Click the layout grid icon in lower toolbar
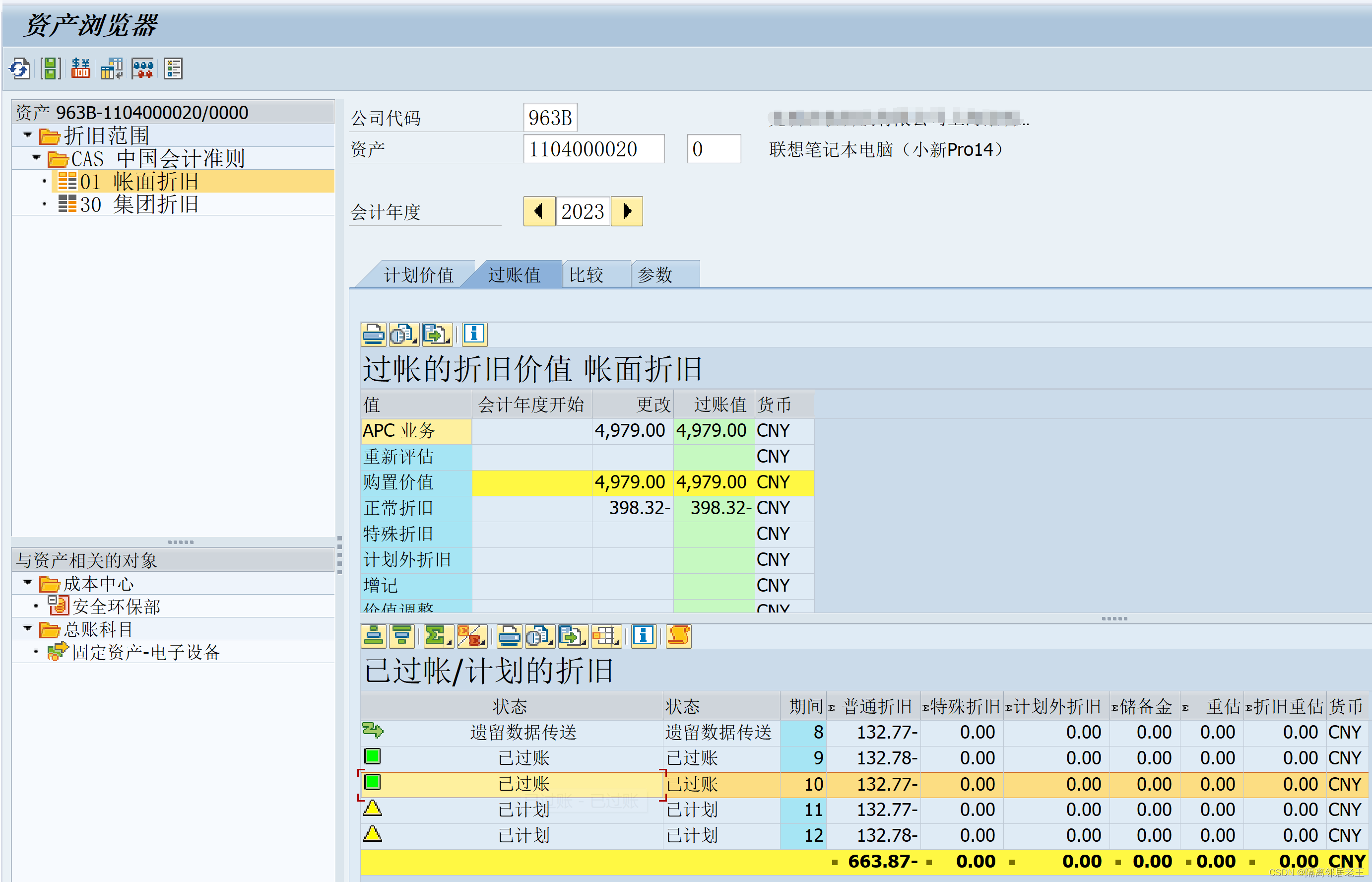The width and height of the screenshot is (1372, 882). [x=605, y=636]
